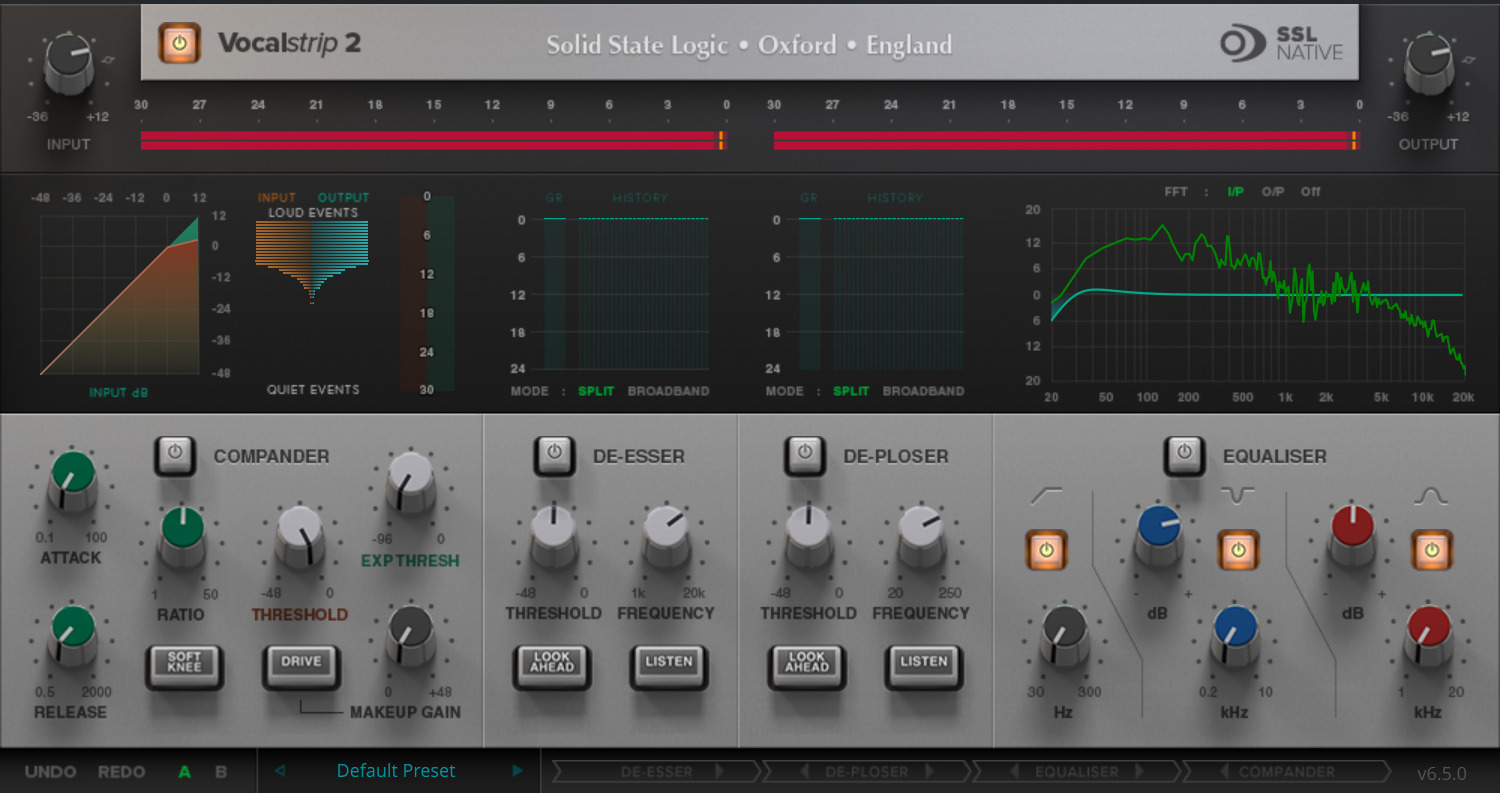This screenshot has width=1500, height=793.
Task: Move De-Esser right in processing order
Action: (718, 772)
